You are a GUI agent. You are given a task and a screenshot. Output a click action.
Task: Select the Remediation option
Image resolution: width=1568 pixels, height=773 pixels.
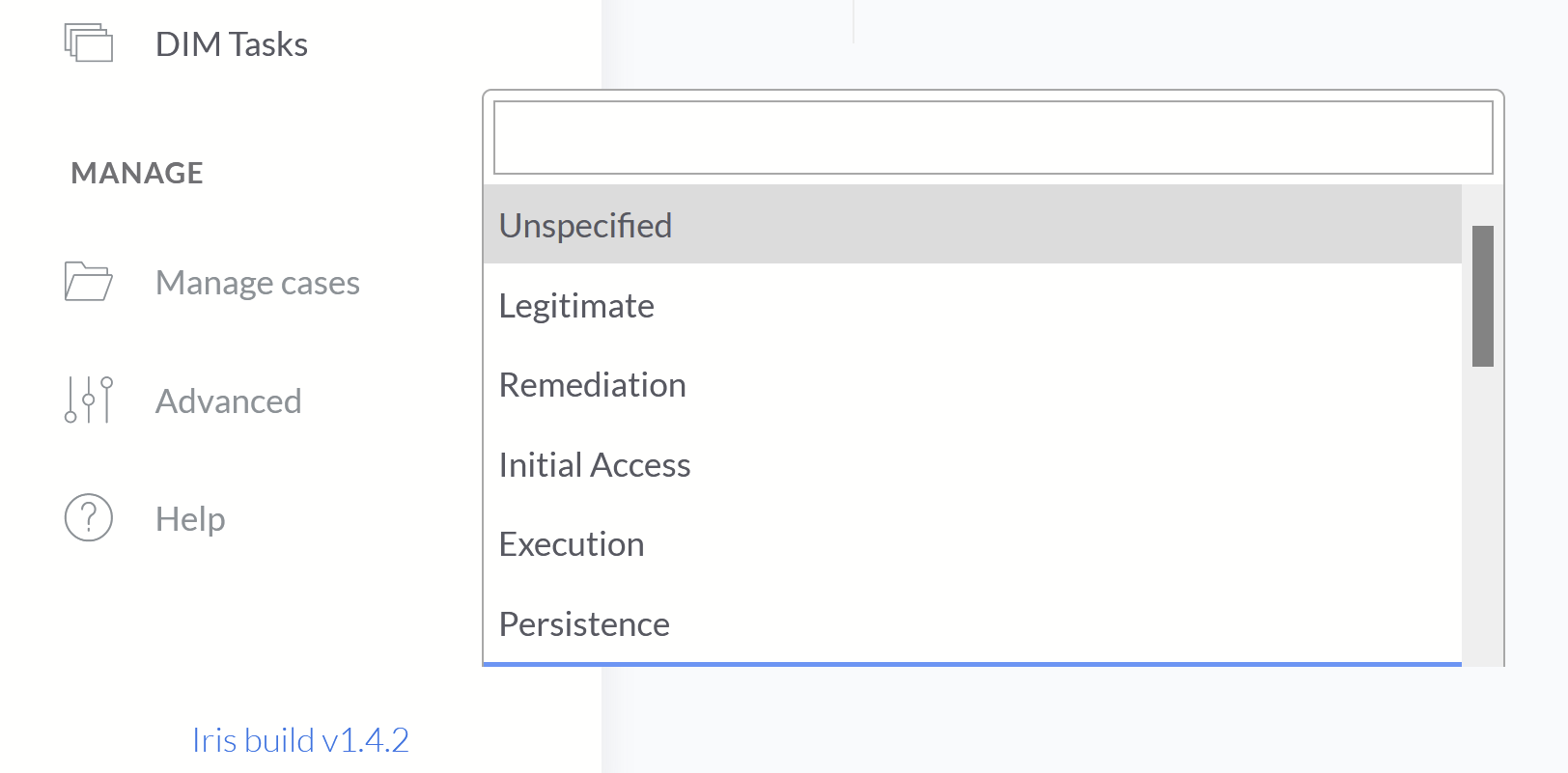pyautogui.click(x=592, y=384)
